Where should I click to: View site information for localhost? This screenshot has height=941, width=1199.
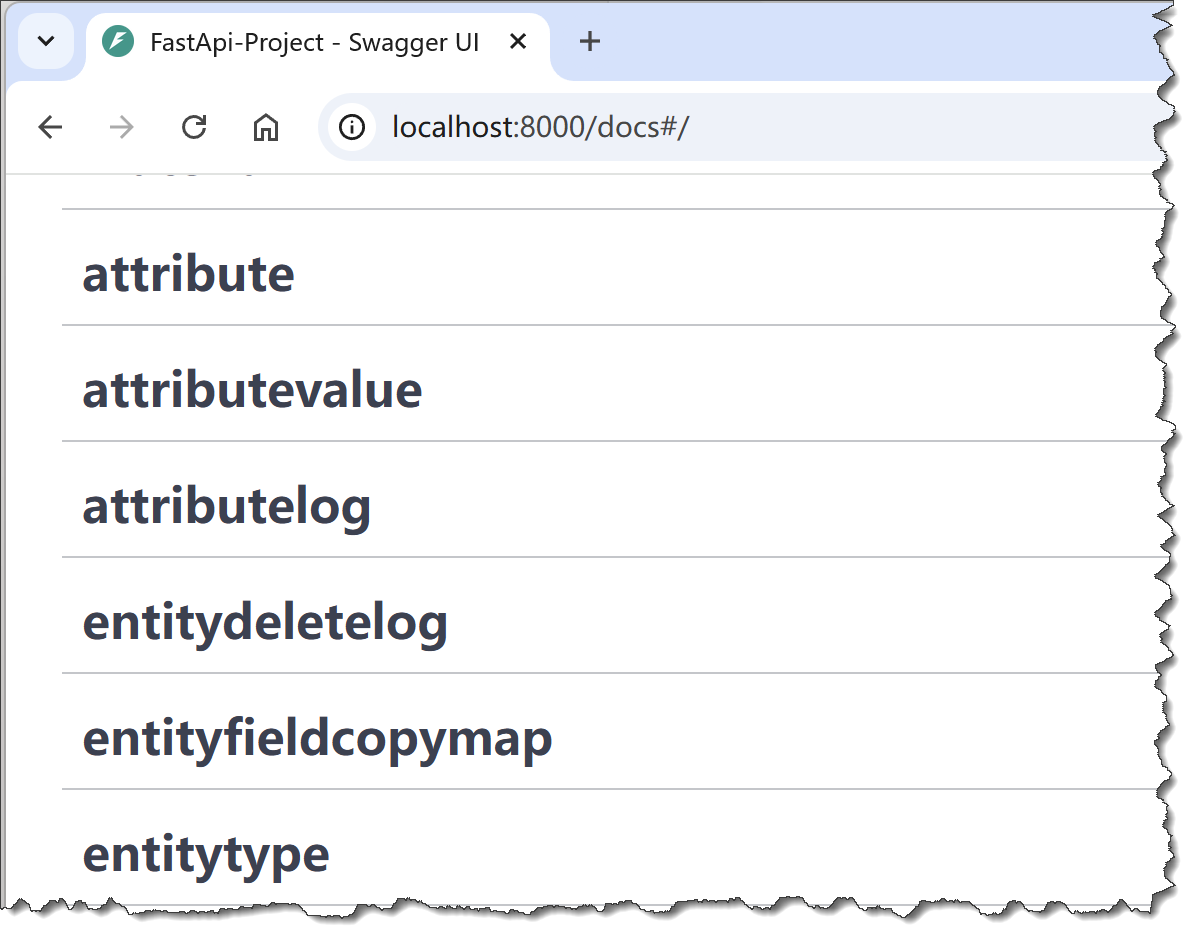[351, 127]
